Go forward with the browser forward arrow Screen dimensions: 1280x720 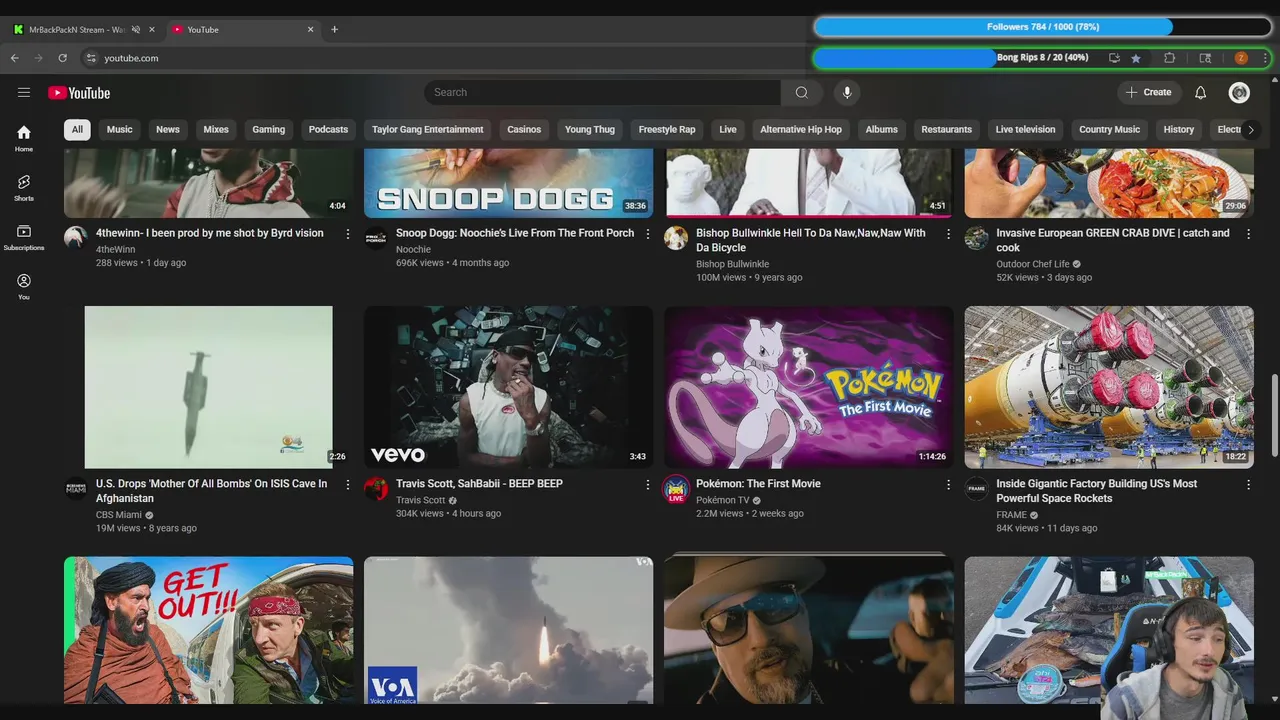click(x=39, y=58)
